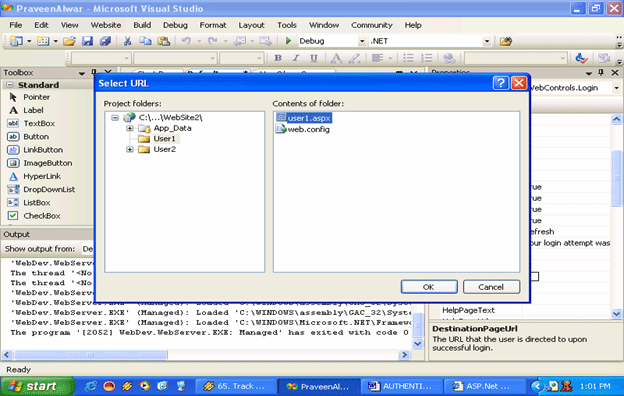The height and width of the screenshot is (396, 624).
Task: Click the Copy toolbar icon
Action: tap(145, 41)
